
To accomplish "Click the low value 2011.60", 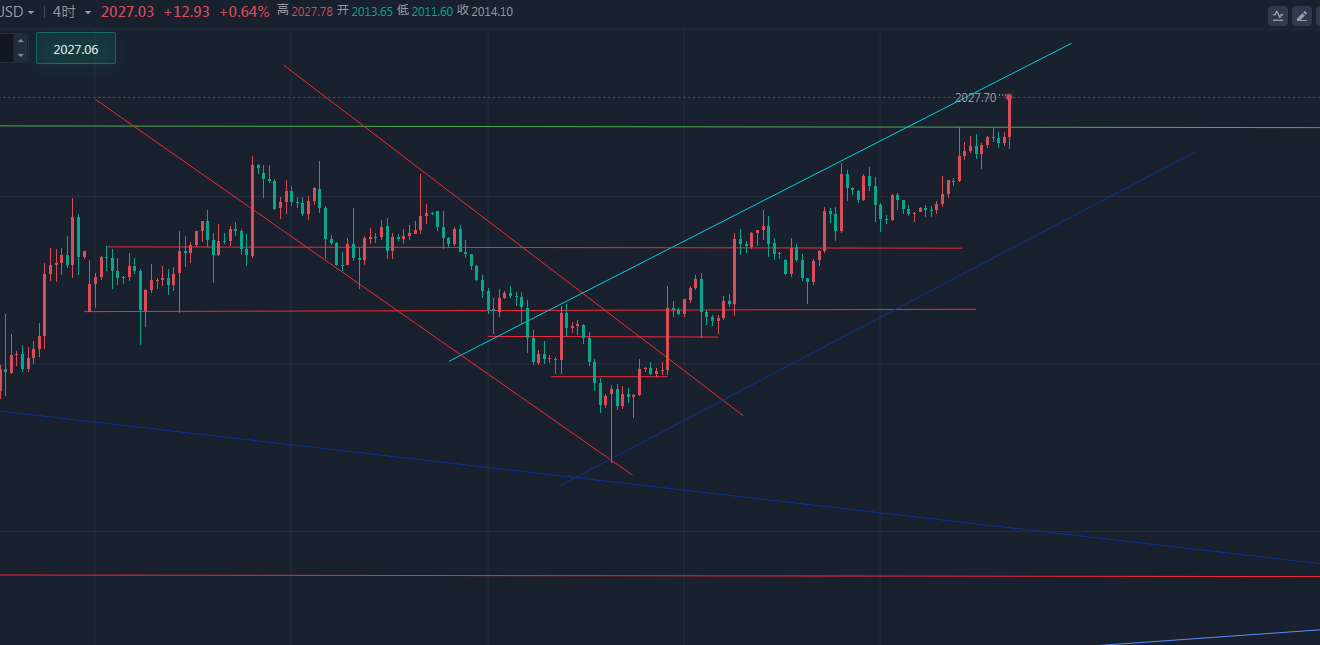I will click(x=432, y=11).
